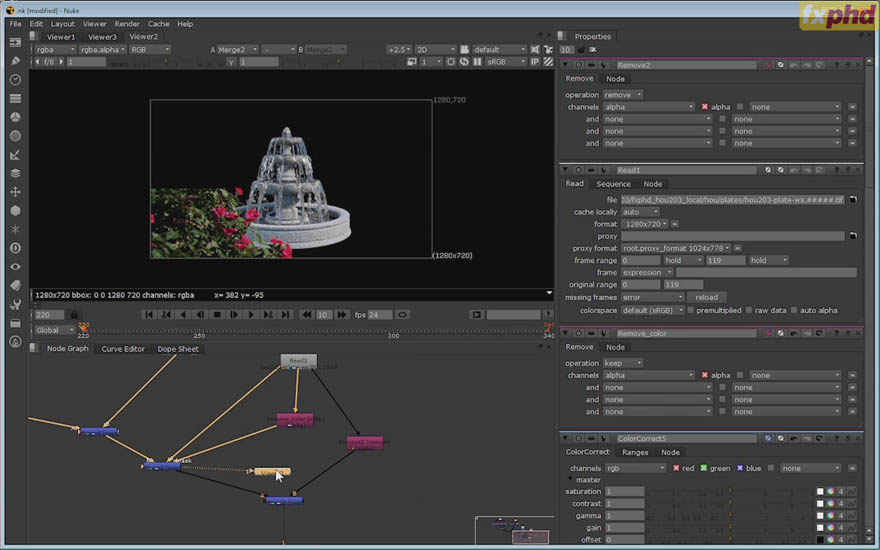Open the Transform nodes move icon
The image size is (880, 550).
click(15, 192)
